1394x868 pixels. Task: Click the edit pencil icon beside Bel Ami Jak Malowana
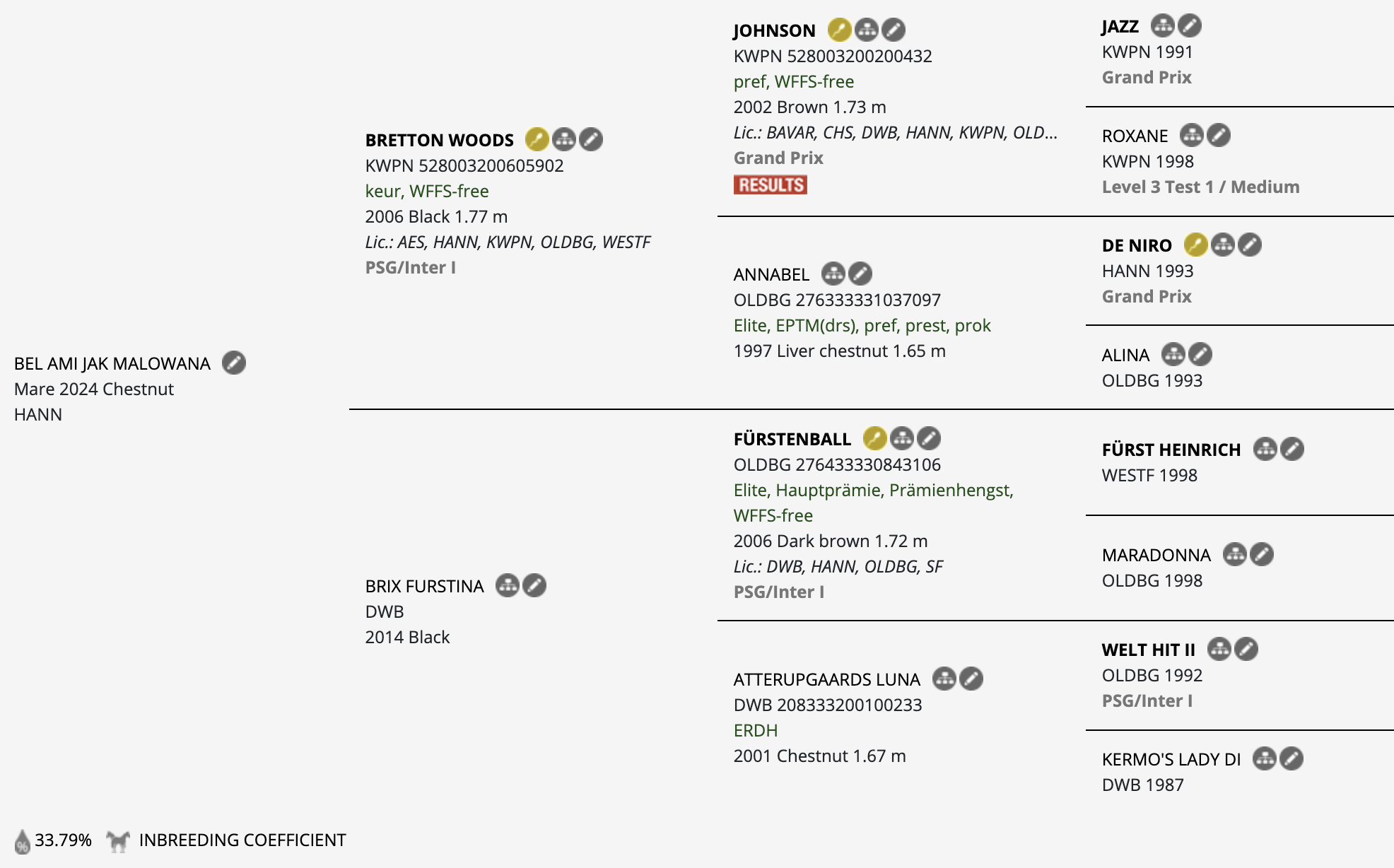pos(234,363)
